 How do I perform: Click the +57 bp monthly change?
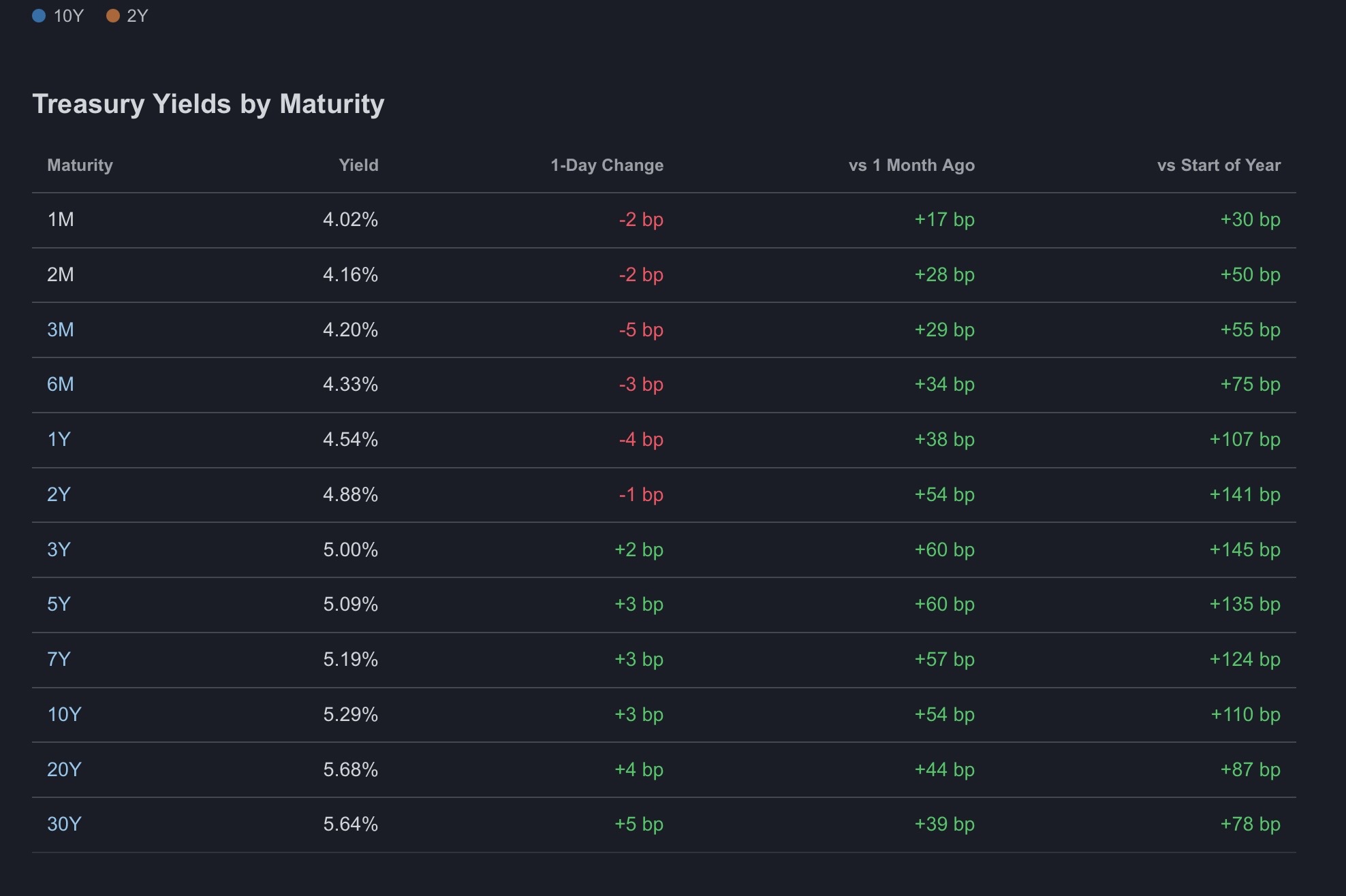coord(944,660)
